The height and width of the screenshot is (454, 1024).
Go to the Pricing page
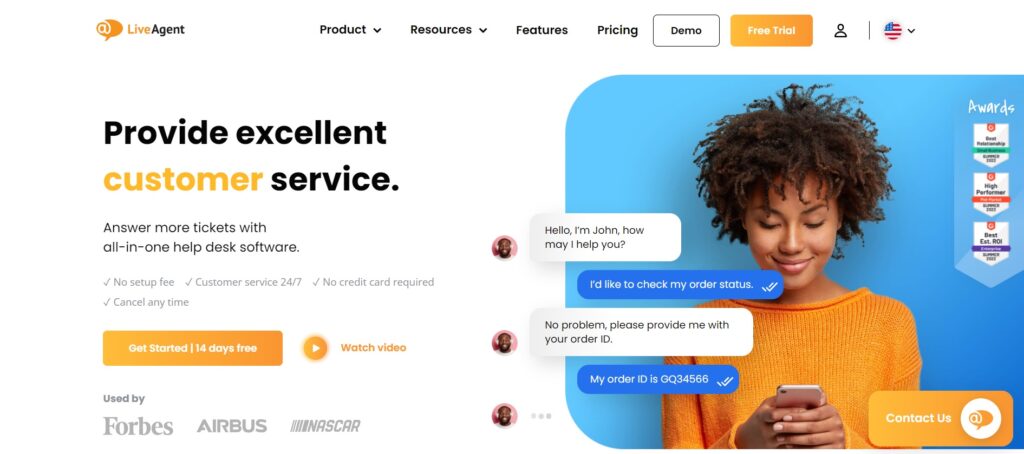617,30
